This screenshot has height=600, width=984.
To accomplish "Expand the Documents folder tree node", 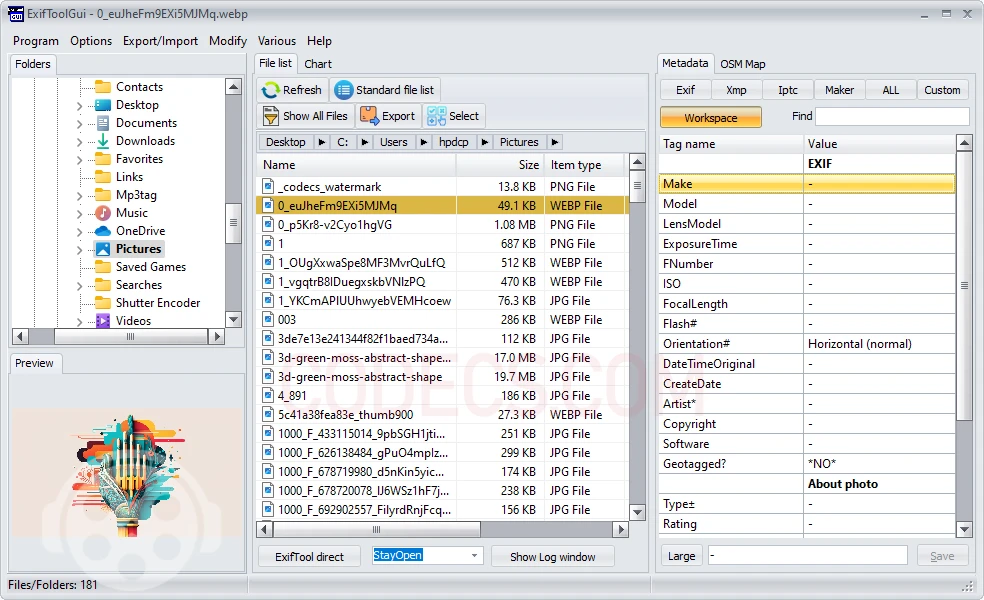I will click(80, 123).
